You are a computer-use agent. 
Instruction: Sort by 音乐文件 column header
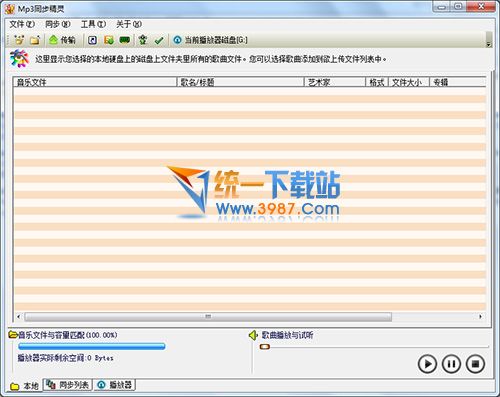tap(95, 82)
